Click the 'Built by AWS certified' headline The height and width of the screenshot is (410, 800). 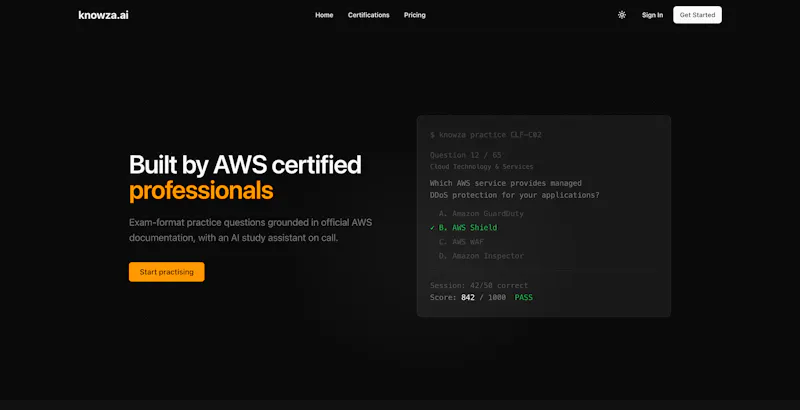coord(245,165)
